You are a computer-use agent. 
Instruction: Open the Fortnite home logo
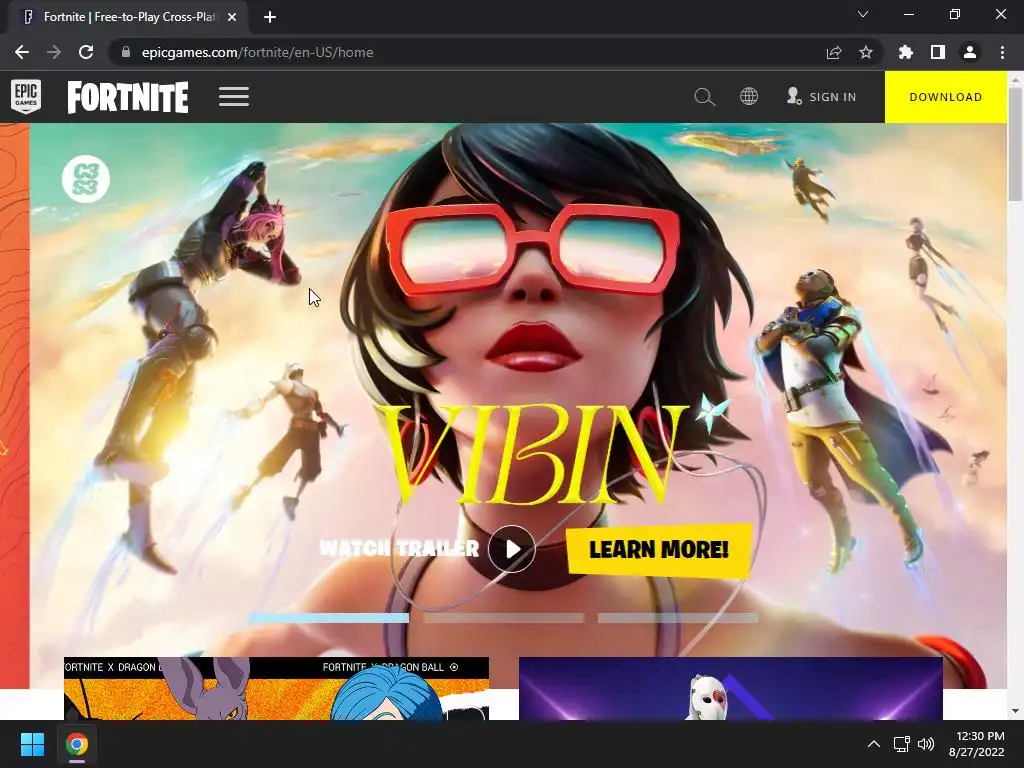point(128,97)
